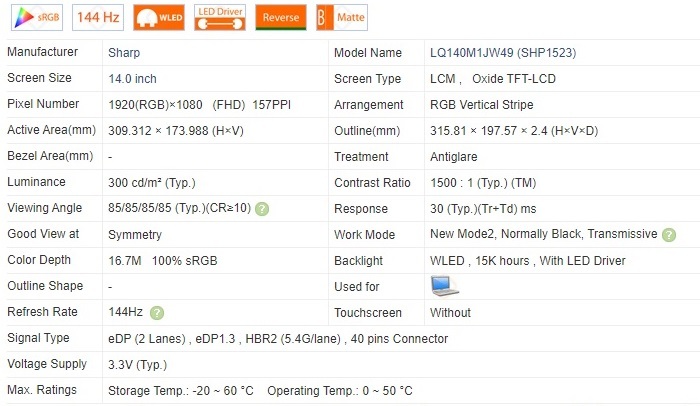Click the 3.3V (Typ.) voltage supply value
This screenshot has height=406, width=700.
138,365
